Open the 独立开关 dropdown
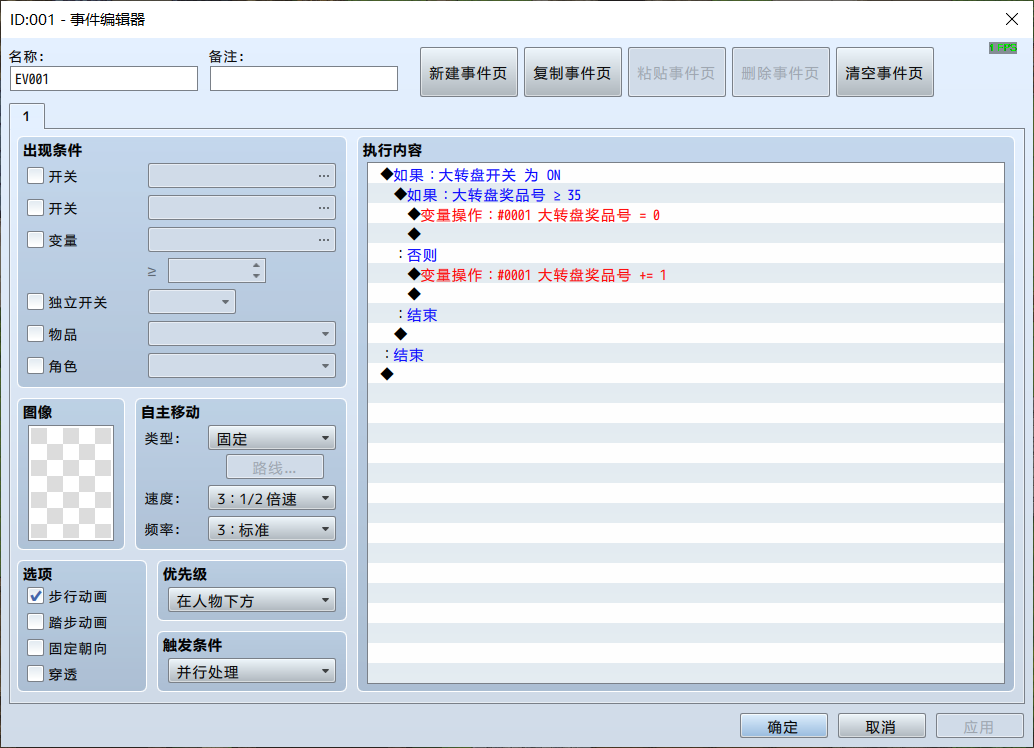Image resolution: width=1034 pixels, height=748 pixels. coord(192,302)
